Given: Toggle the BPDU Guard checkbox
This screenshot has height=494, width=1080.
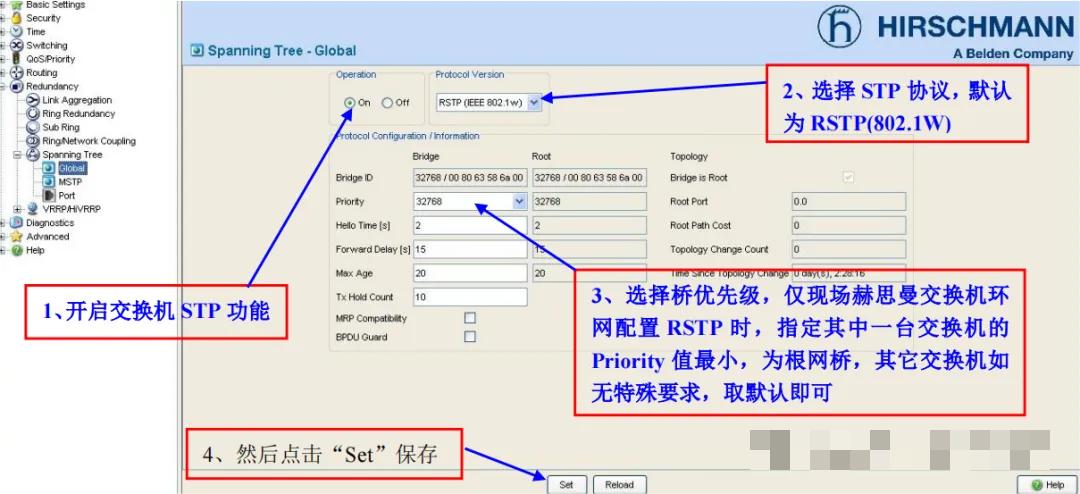Looking at the screenshot, I should coord(470,337).
